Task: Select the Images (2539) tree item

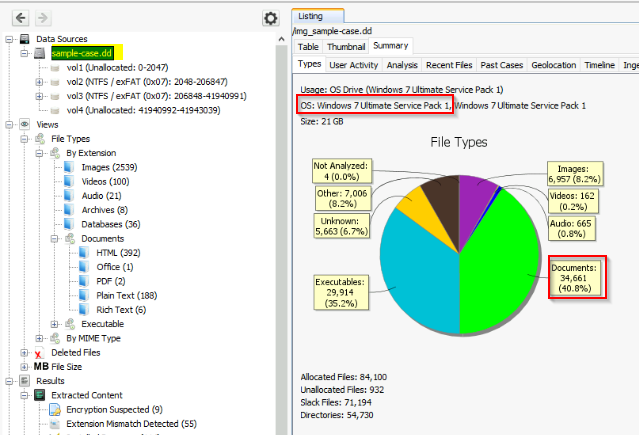Action: pos(109,167)
